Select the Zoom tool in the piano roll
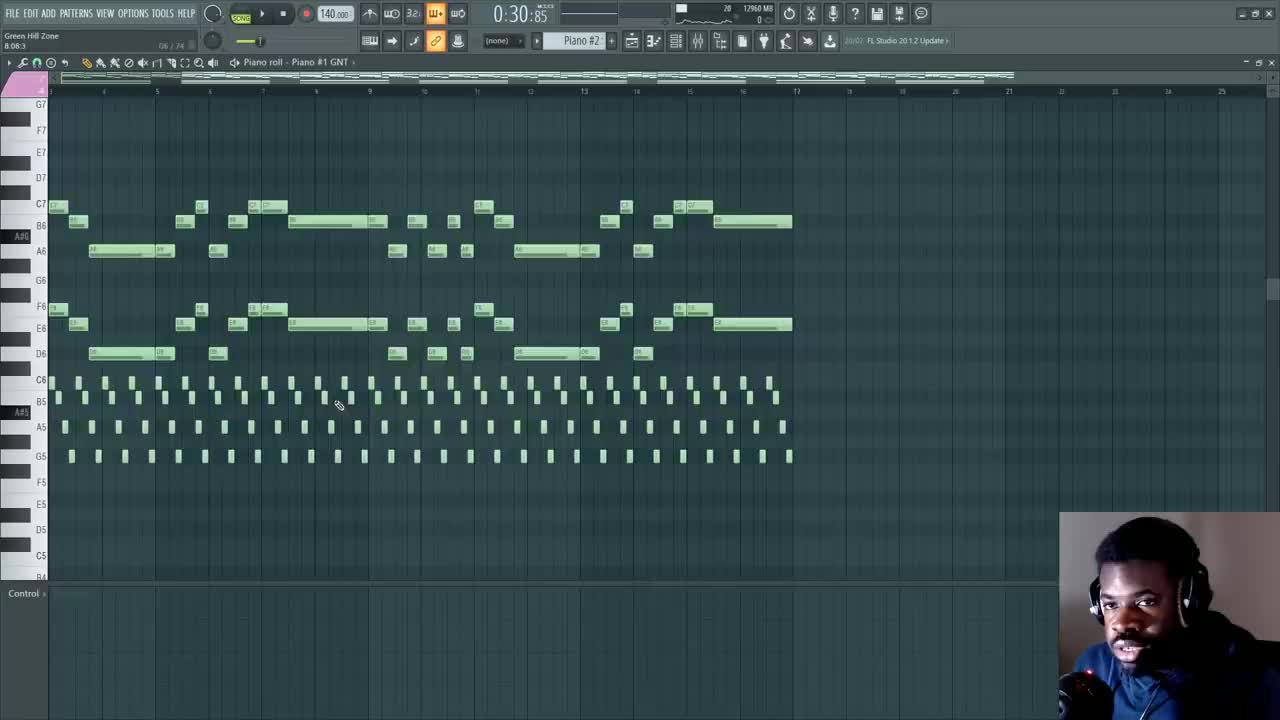The width and height of the screenshot is (1280, 720). (199, 62)
